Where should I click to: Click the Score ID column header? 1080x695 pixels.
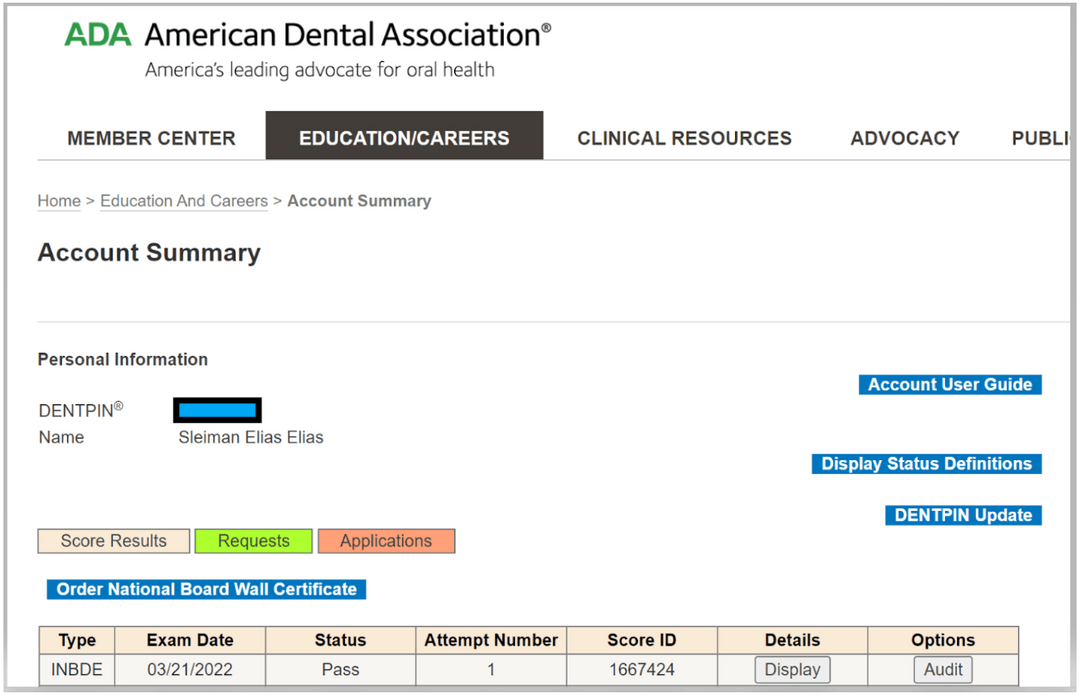(641, 640)
